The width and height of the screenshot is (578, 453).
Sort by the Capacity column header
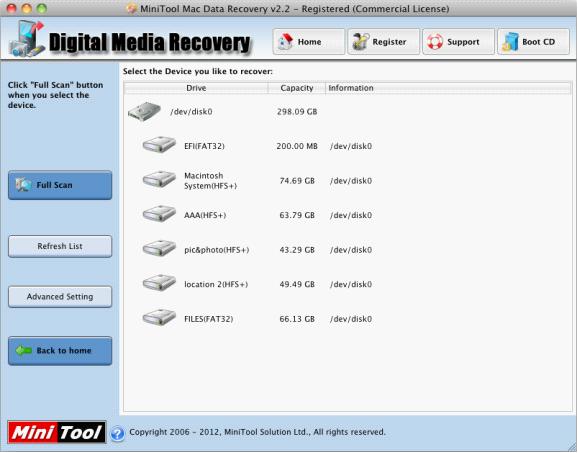click(x=297, y=88)
